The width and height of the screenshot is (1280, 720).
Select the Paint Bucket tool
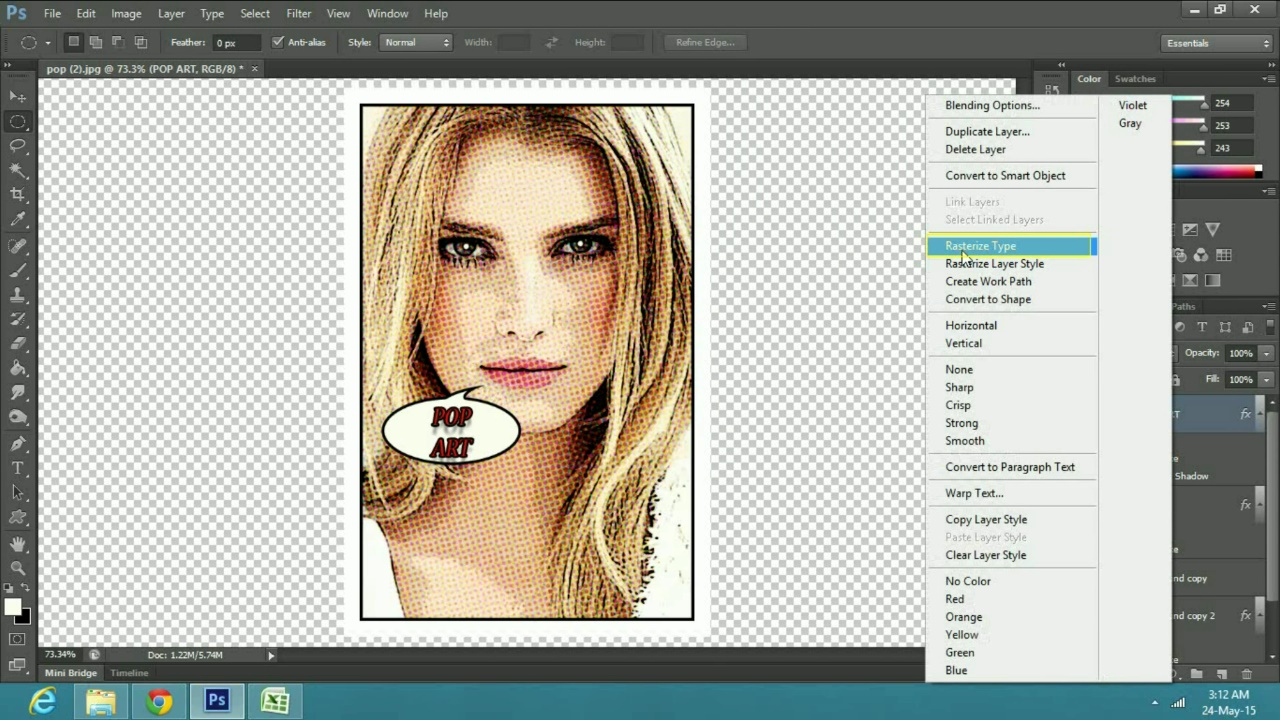18,369
